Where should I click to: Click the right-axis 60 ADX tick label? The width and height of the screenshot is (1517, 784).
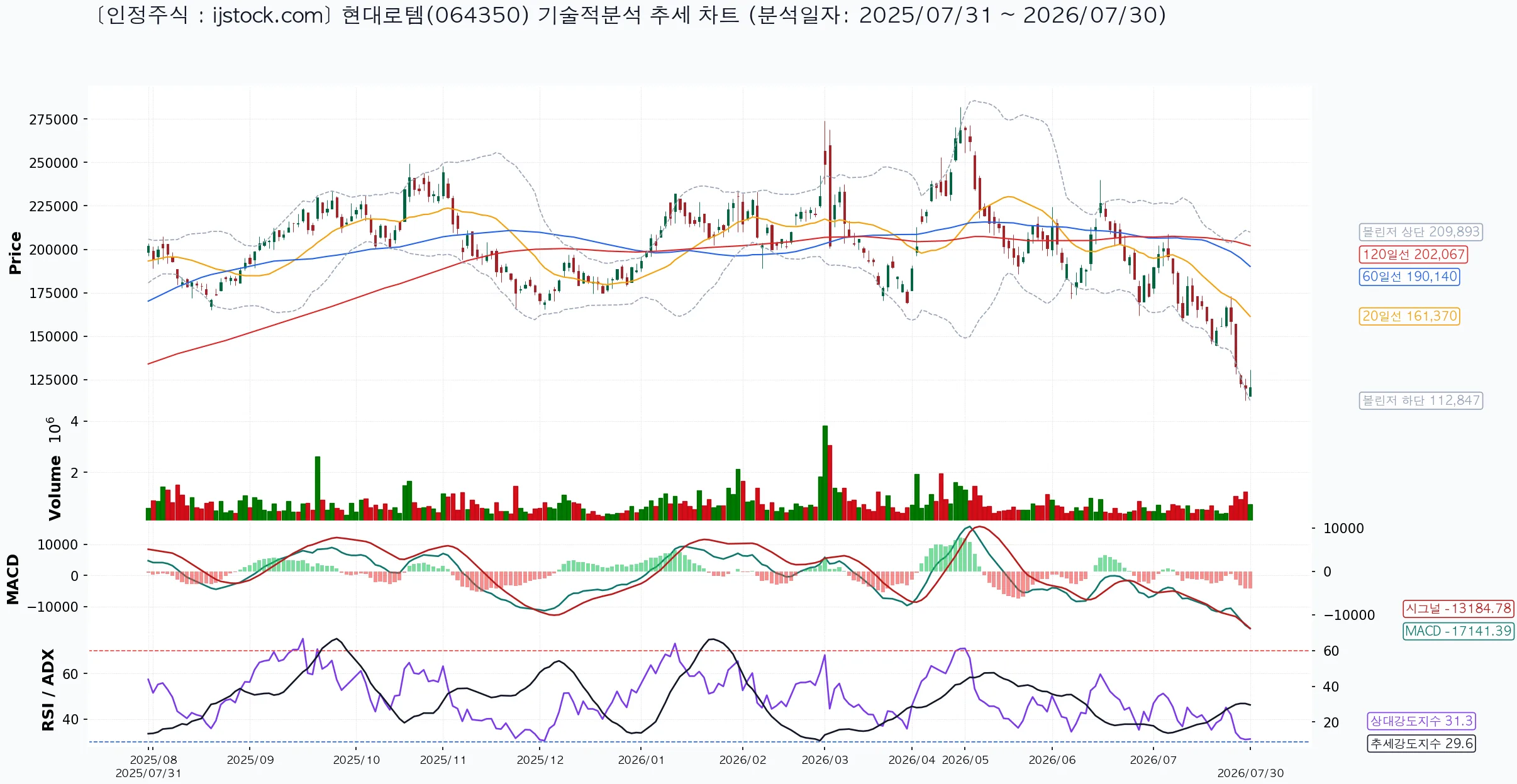(1331, 651)
